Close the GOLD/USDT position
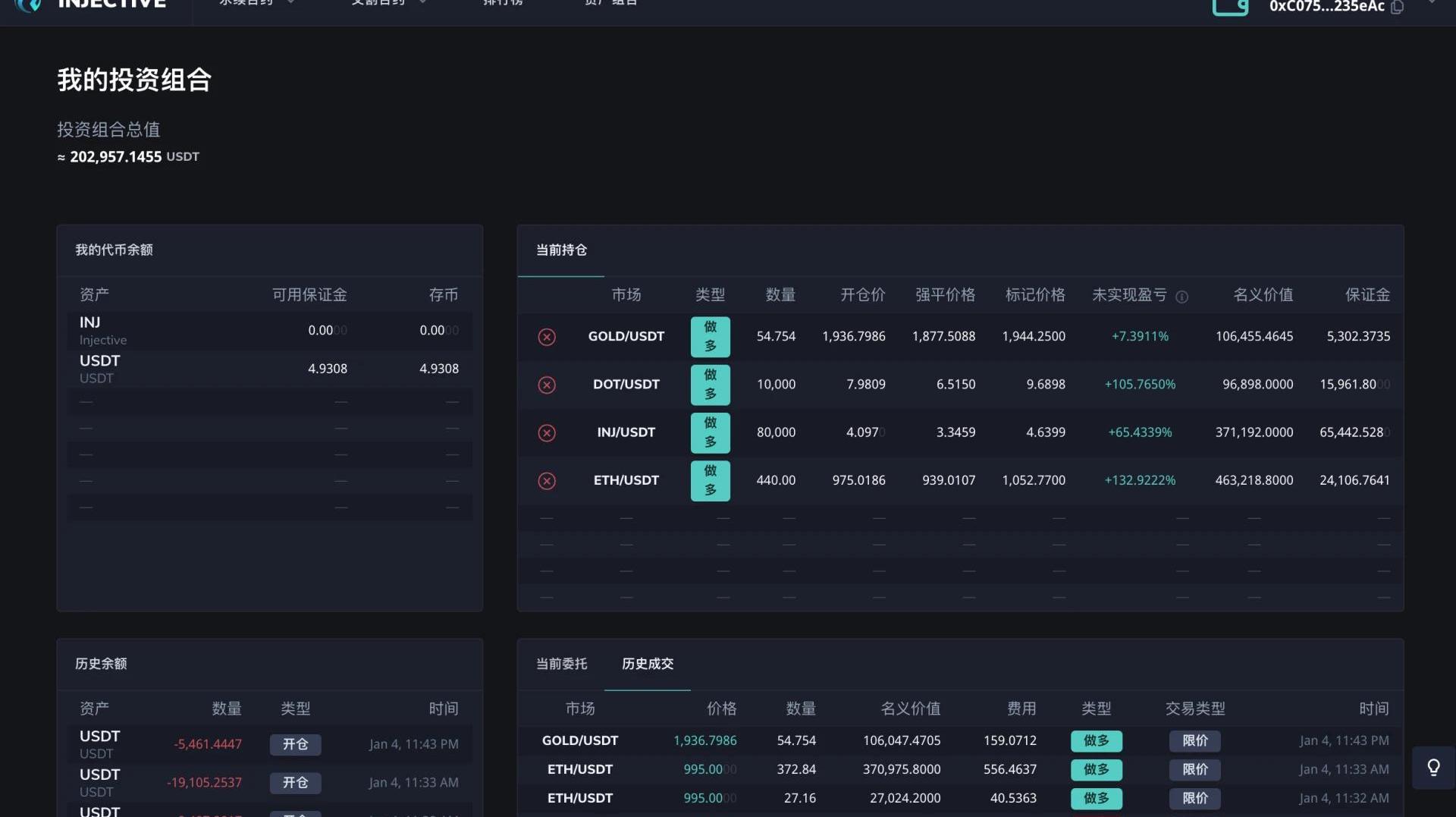Viewport: 1456px width, 817px height. click(547, 337)
